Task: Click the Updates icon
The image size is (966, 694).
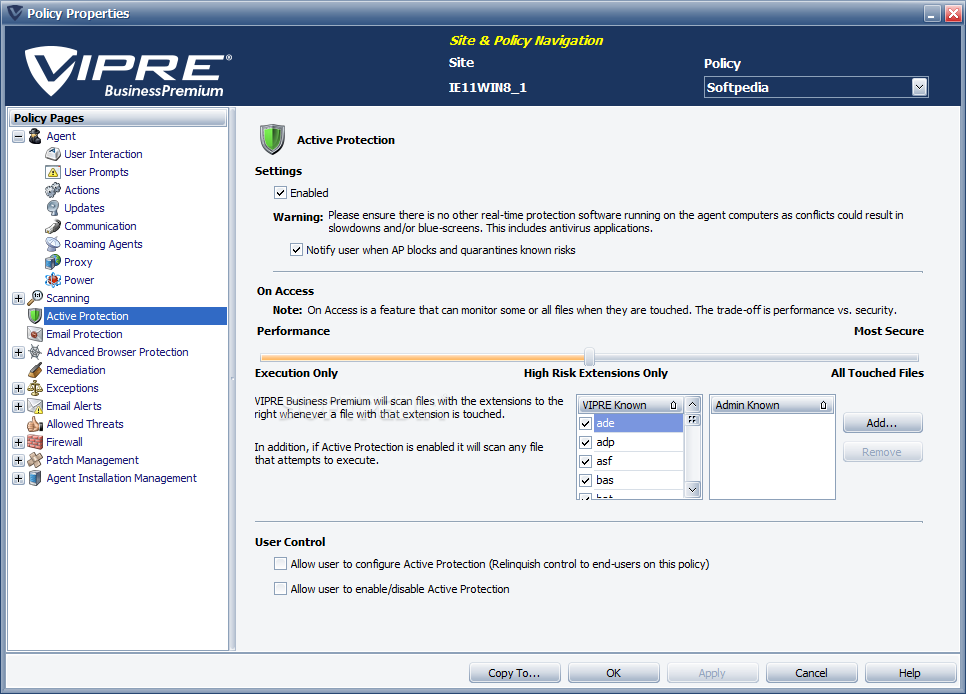Action: pos(53,208)
